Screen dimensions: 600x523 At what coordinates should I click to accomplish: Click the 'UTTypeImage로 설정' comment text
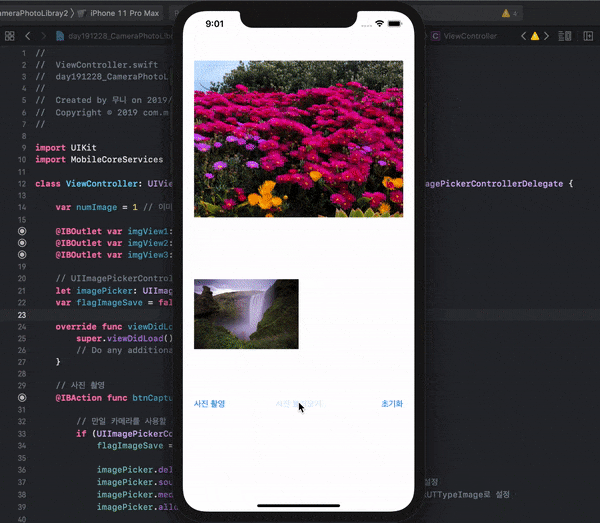click(467, 495)
